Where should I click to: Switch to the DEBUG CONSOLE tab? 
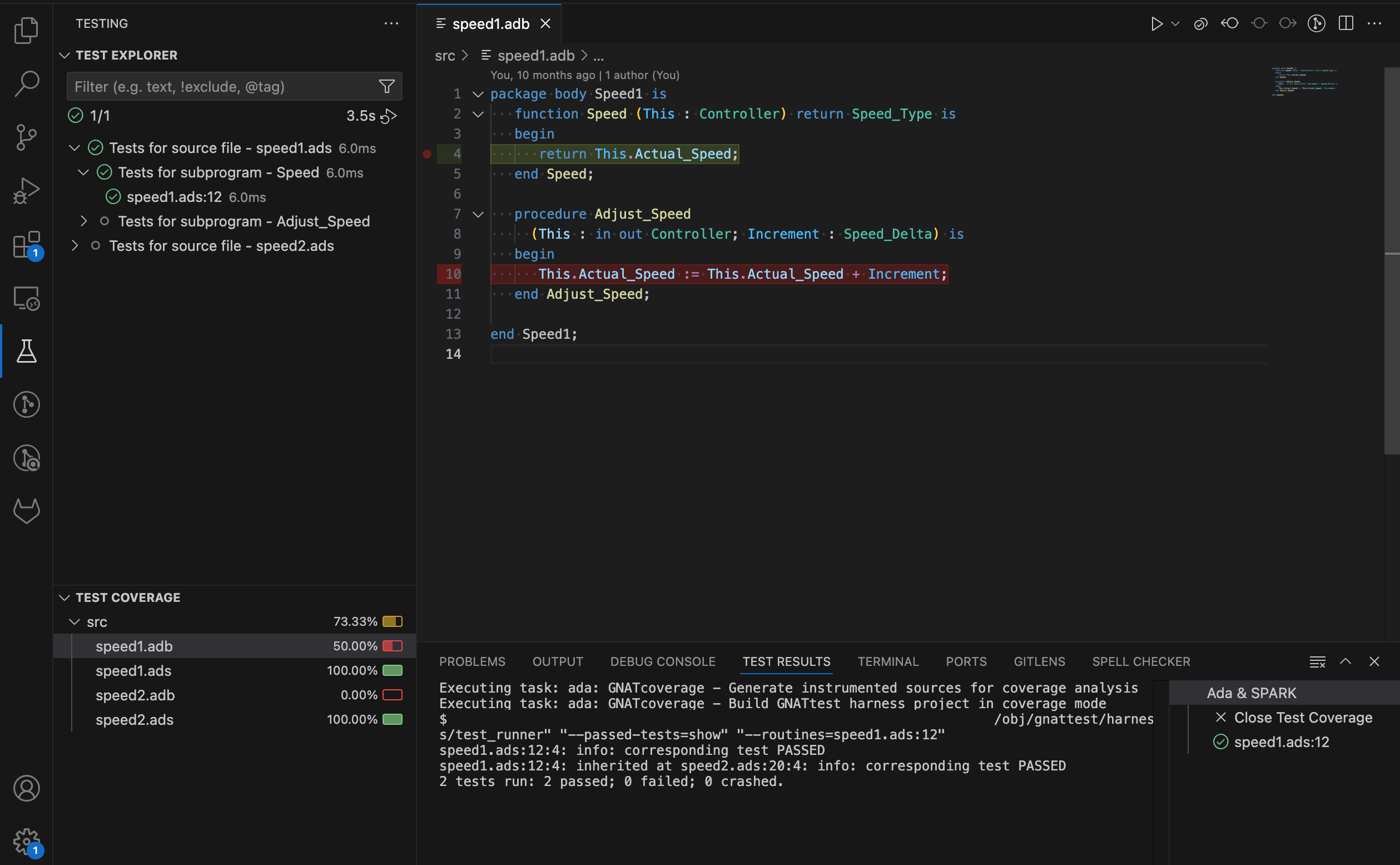tap(663, 662)
